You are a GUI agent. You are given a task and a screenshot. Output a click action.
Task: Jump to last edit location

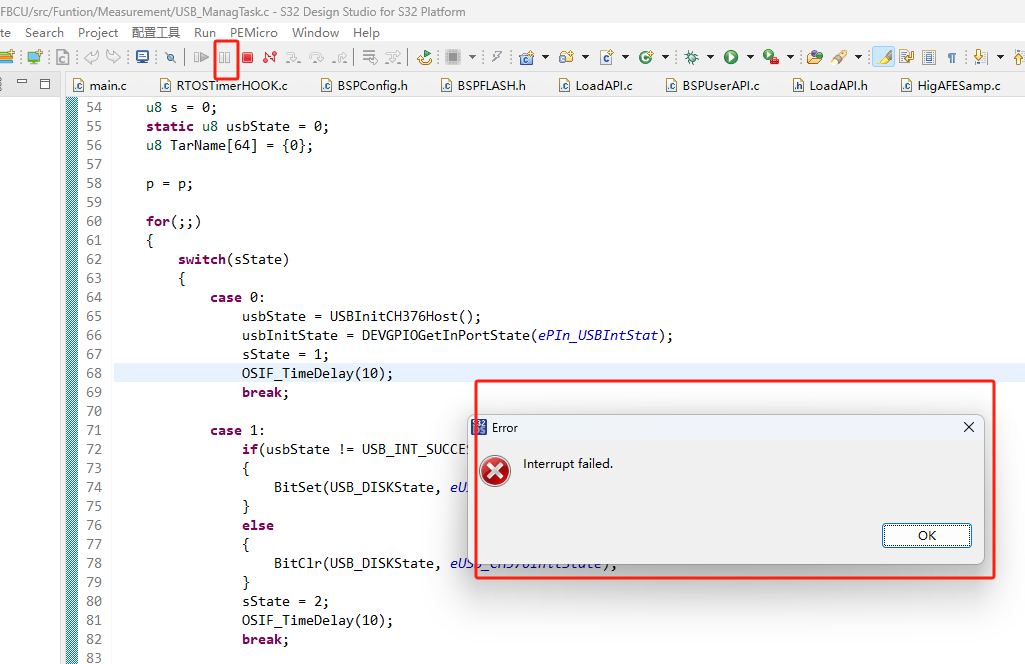pyautogui.click(x=906, y=57)
